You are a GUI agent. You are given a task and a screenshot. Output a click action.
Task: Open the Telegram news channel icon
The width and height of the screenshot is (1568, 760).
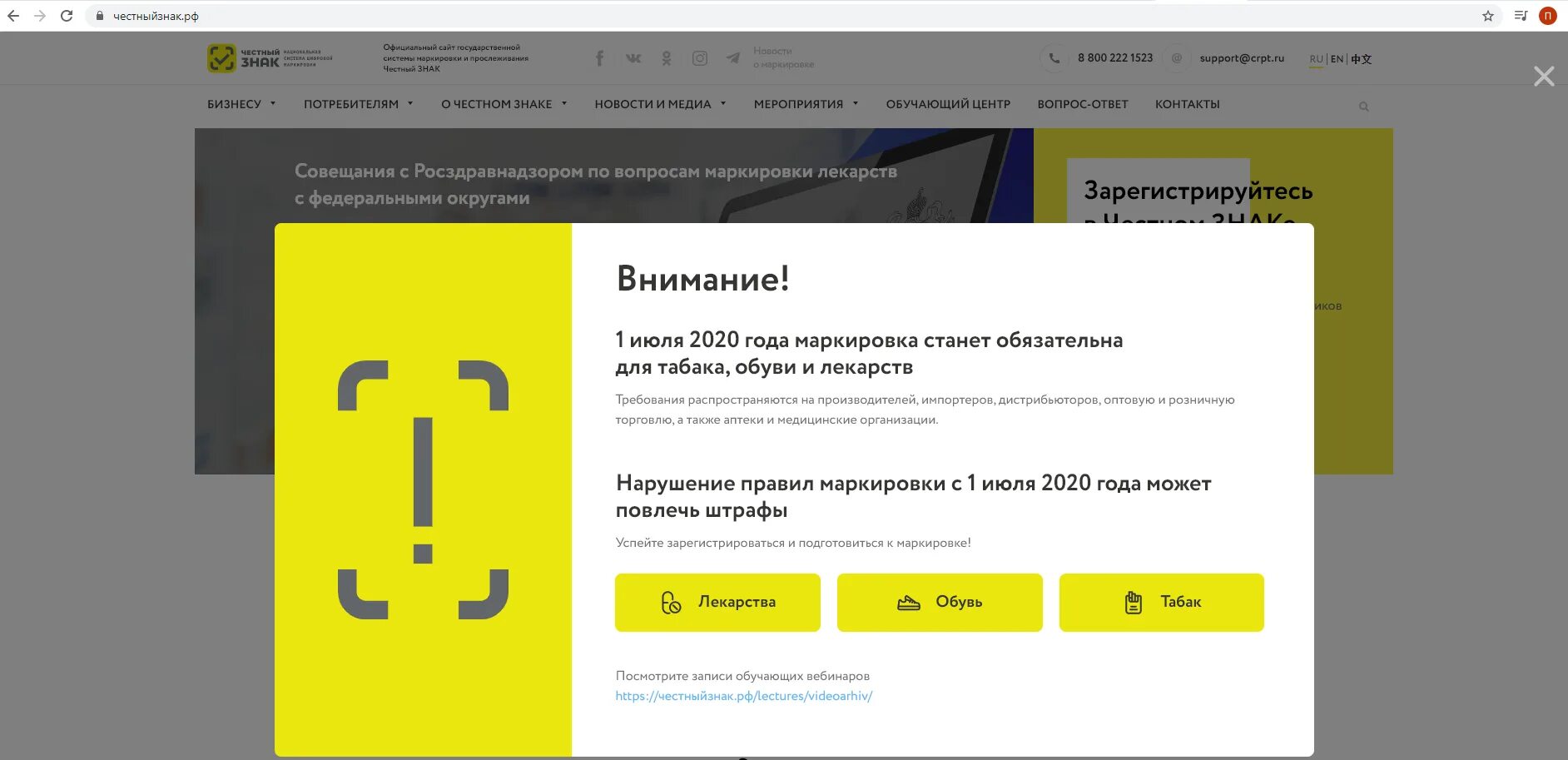[x=733, y=58]
